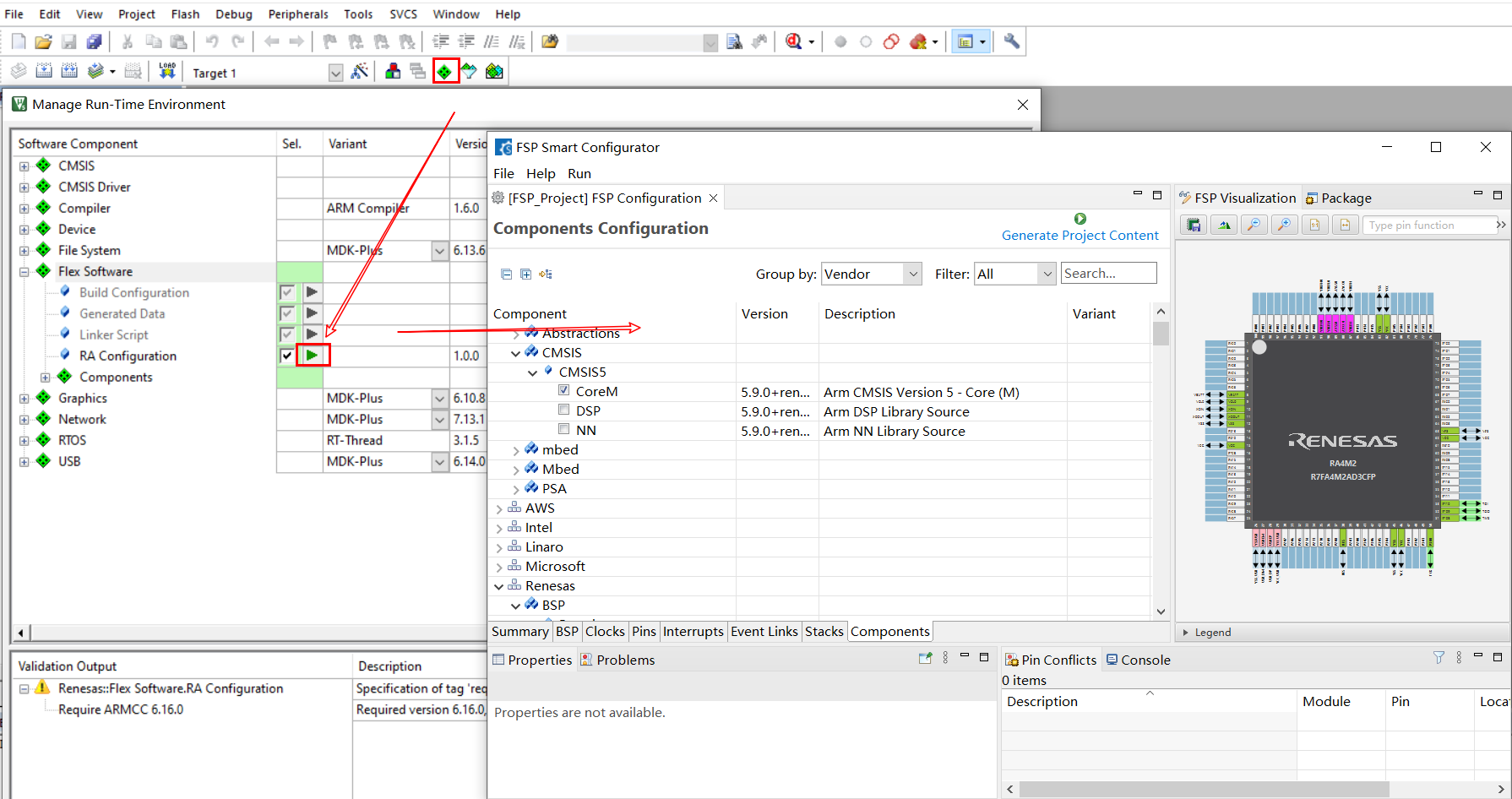Click the Pin Conflicts horizontal scrollbar
1512x799 pixels.
pos(1205,789)
